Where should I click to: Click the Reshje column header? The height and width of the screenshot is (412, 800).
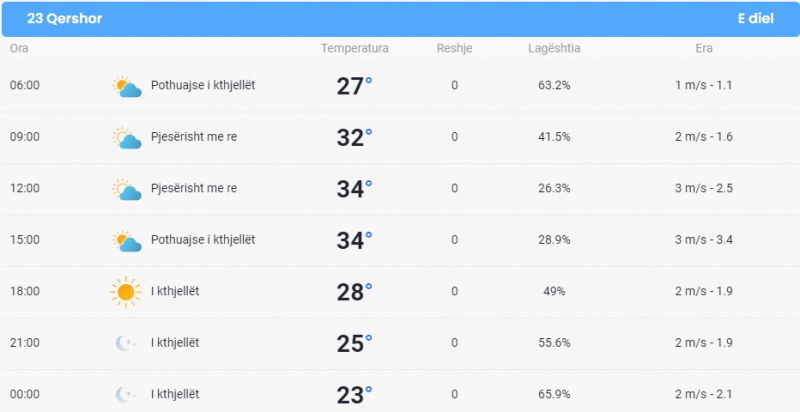454,48
